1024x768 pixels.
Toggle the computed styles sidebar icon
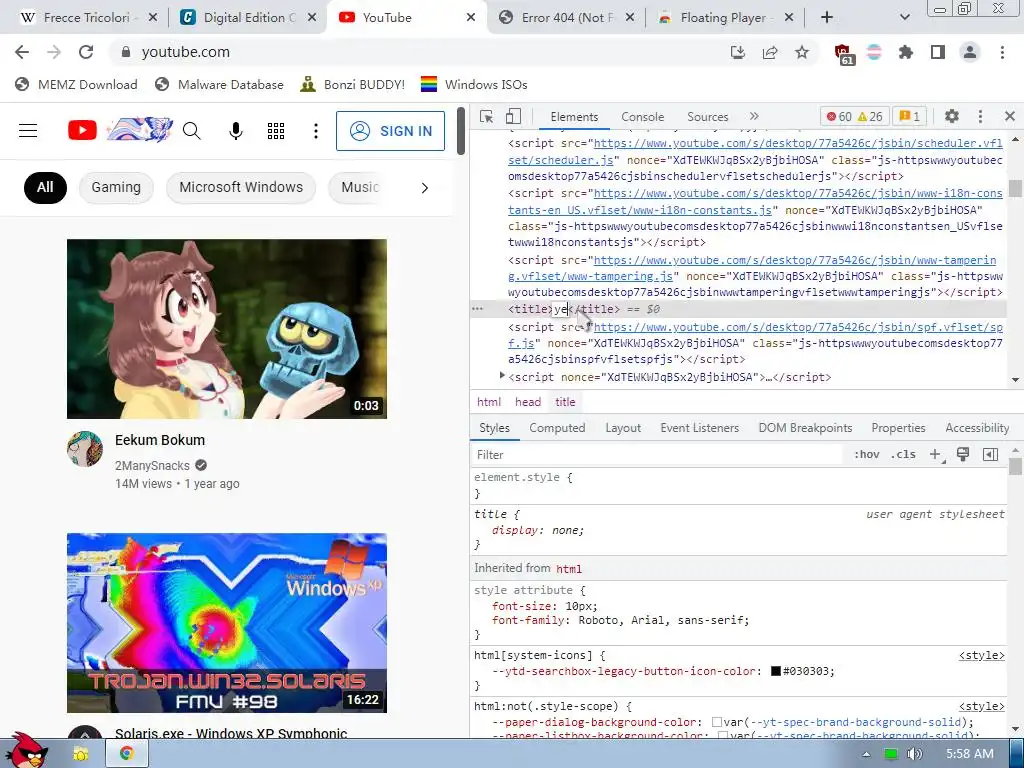click(991, 455)
